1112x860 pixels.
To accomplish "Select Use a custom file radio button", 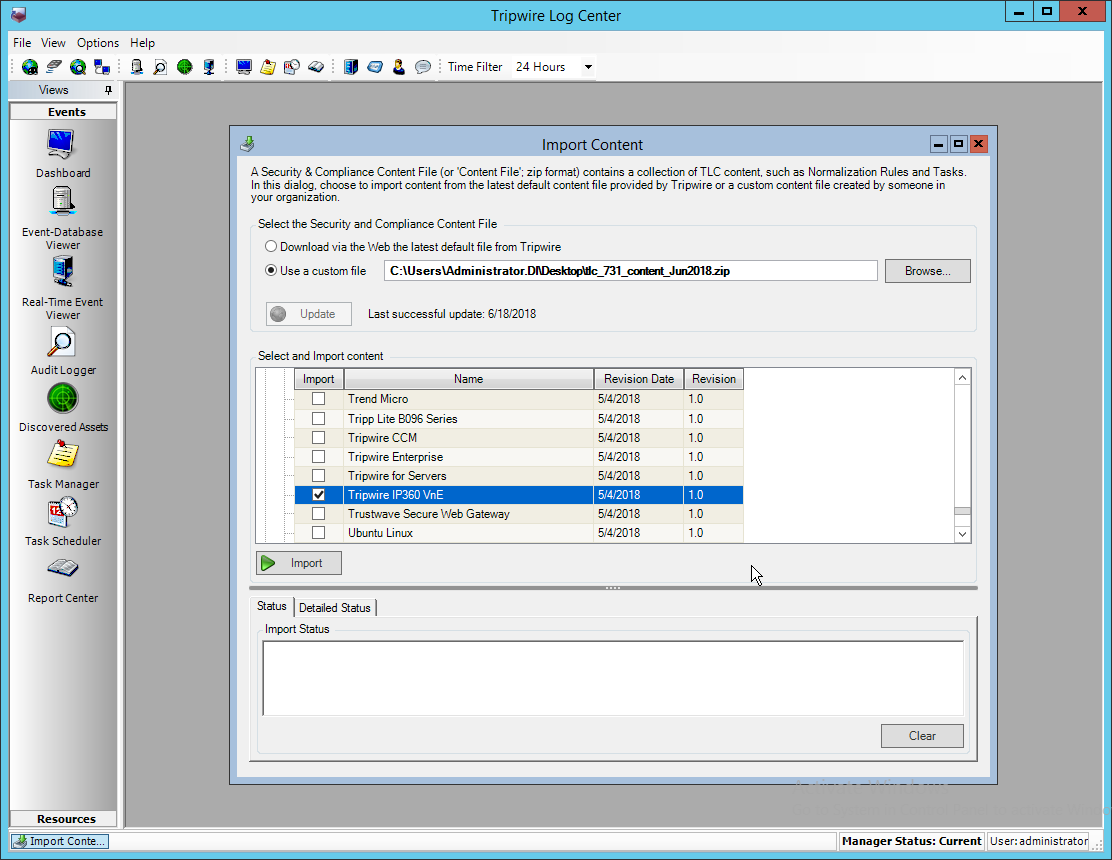I will tap(271, 270).
